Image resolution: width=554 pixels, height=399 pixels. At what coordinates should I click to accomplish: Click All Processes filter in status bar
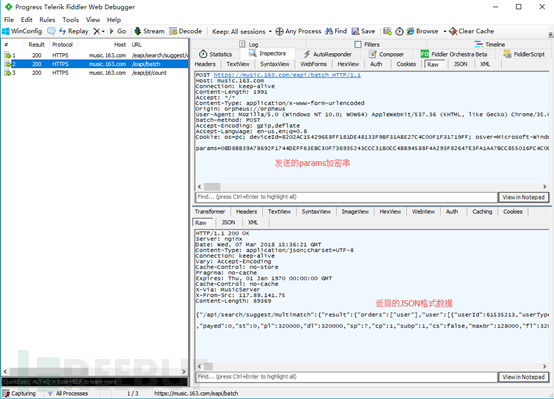tap(67, 393)
